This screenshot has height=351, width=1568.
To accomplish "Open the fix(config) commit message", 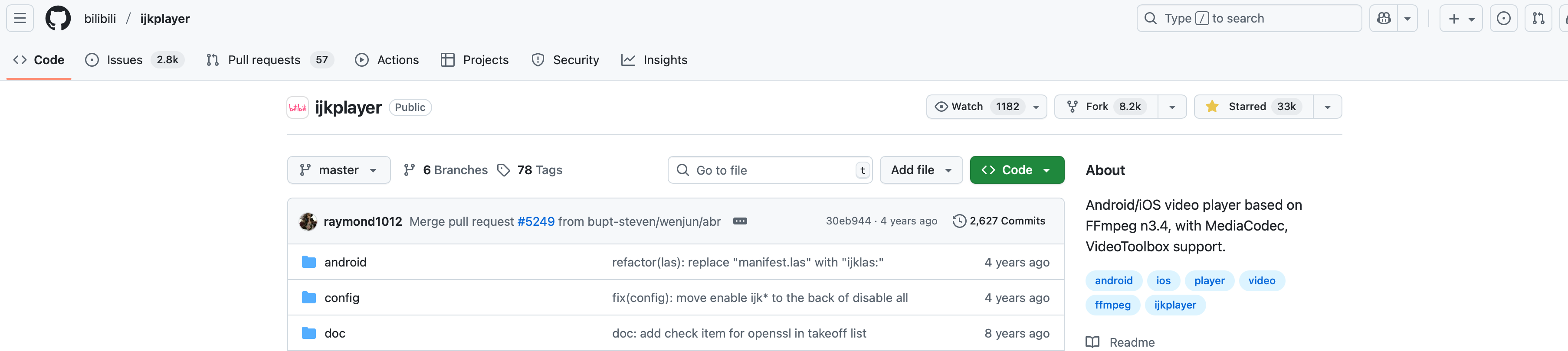I will [x=760, y=297].
